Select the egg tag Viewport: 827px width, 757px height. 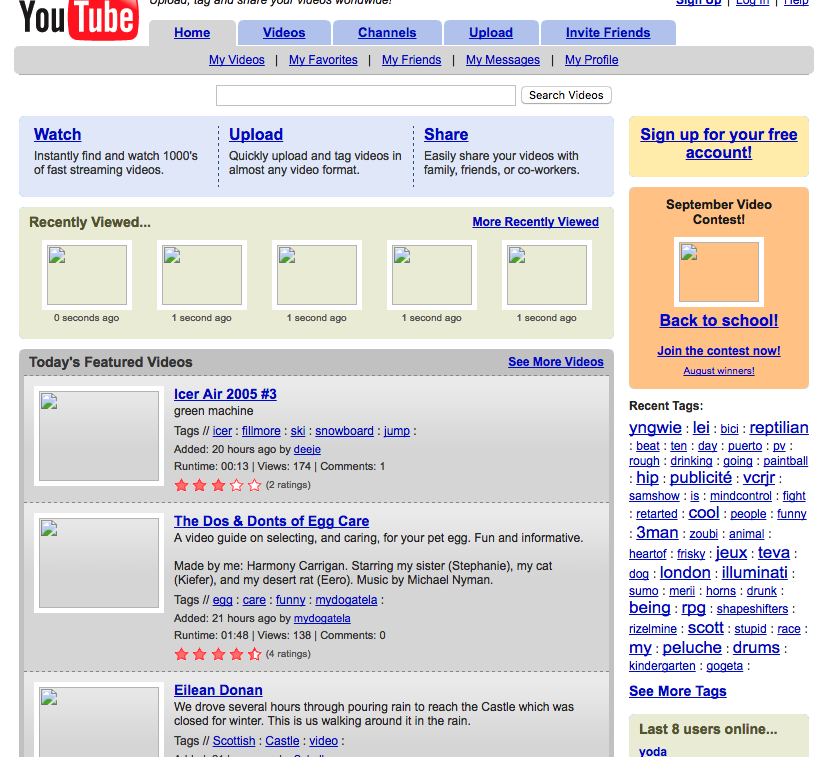point(223,600)
